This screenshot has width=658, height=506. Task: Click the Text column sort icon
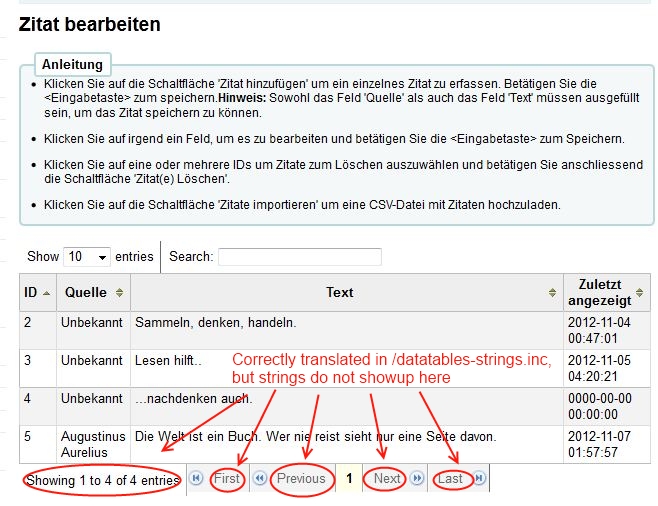click(552, 293)
